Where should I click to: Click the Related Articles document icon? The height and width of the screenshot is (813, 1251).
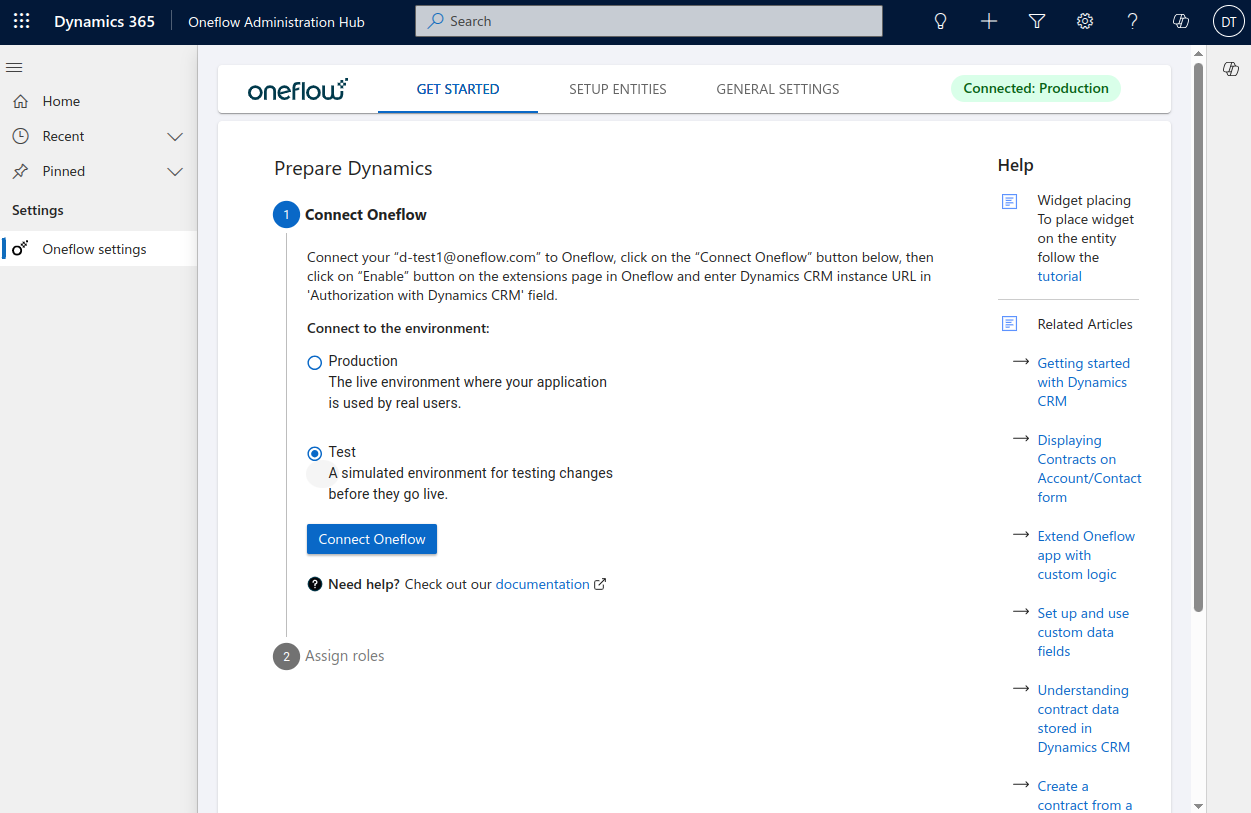click(1010, 324)
